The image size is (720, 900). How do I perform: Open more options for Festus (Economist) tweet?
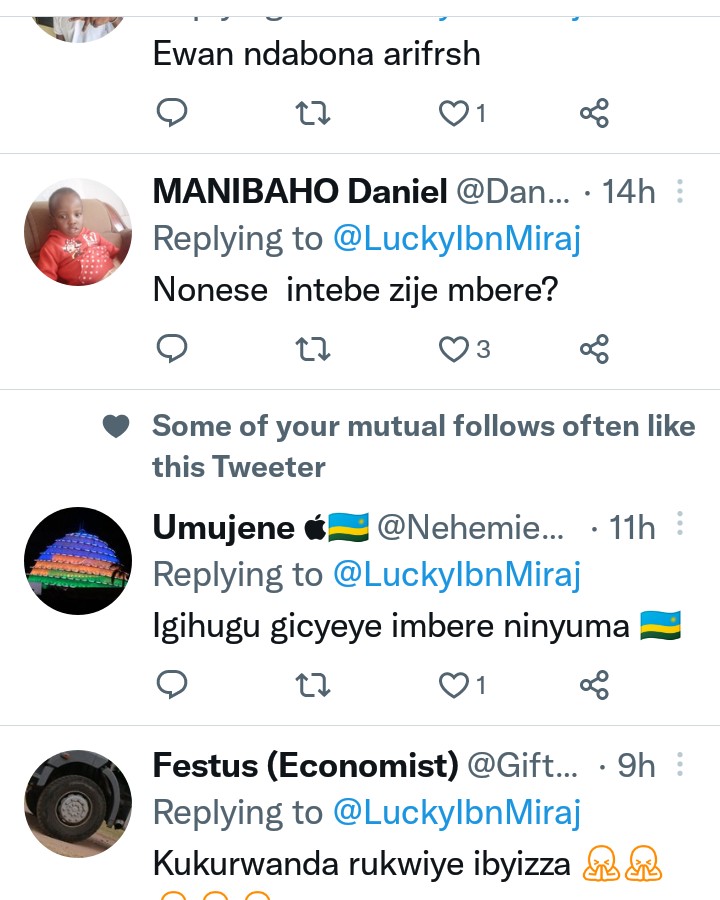680,766
